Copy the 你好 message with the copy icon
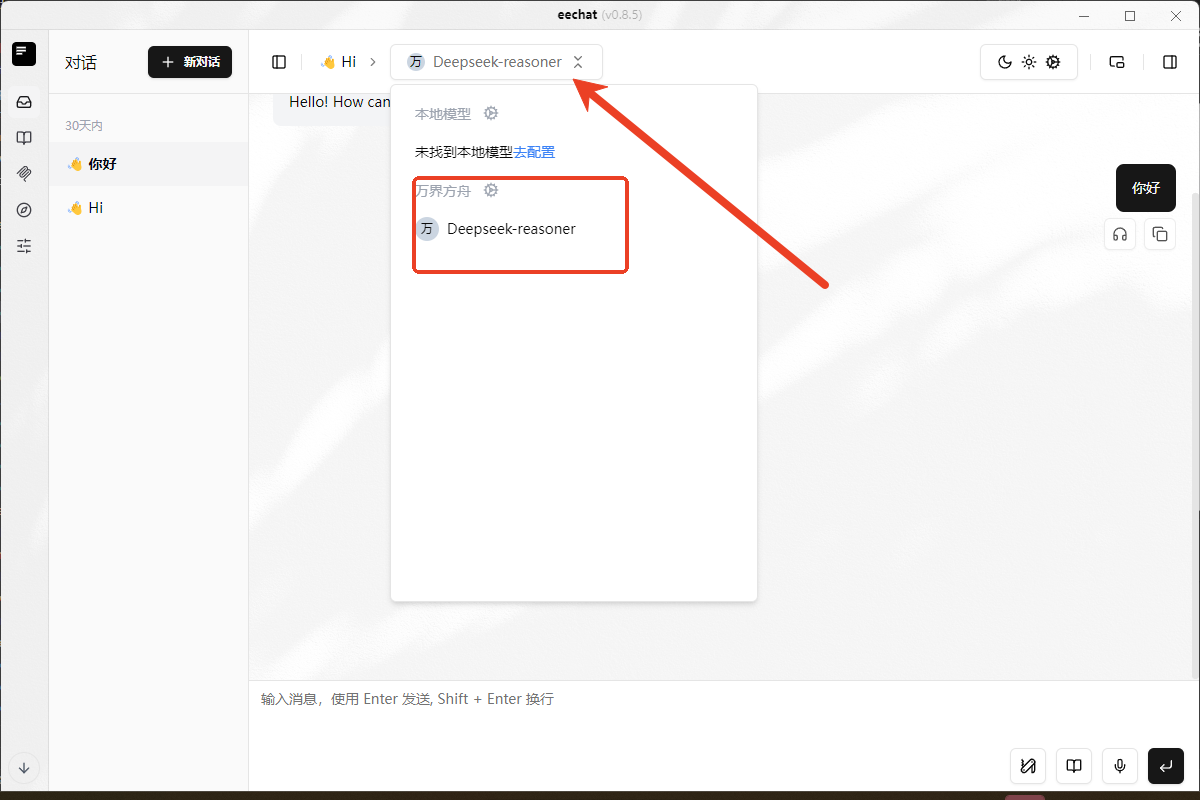The image size is (1200, 800). coord(1160,234)
